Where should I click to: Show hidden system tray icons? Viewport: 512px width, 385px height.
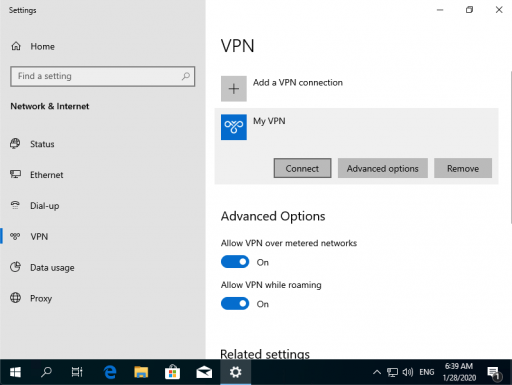(x=377, y=372)
